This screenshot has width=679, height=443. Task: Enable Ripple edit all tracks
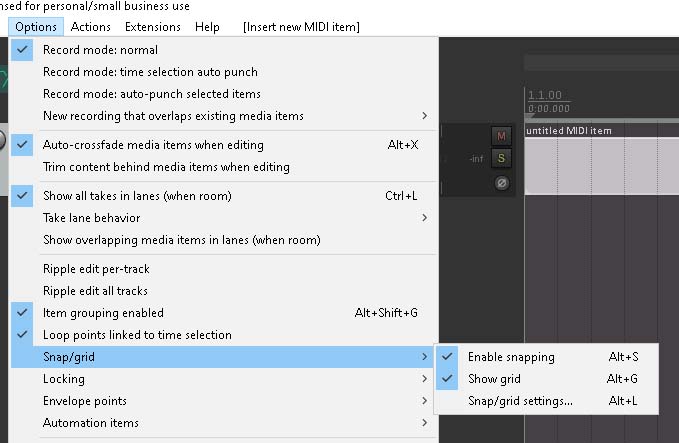coord(222,291)
